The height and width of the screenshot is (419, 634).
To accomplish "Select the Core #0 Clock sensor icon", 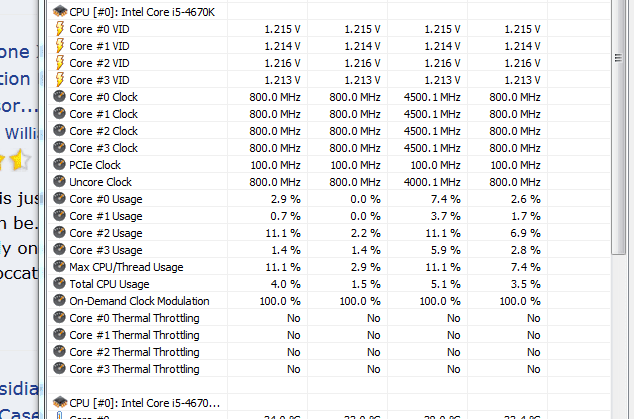I will click(58, 97).
